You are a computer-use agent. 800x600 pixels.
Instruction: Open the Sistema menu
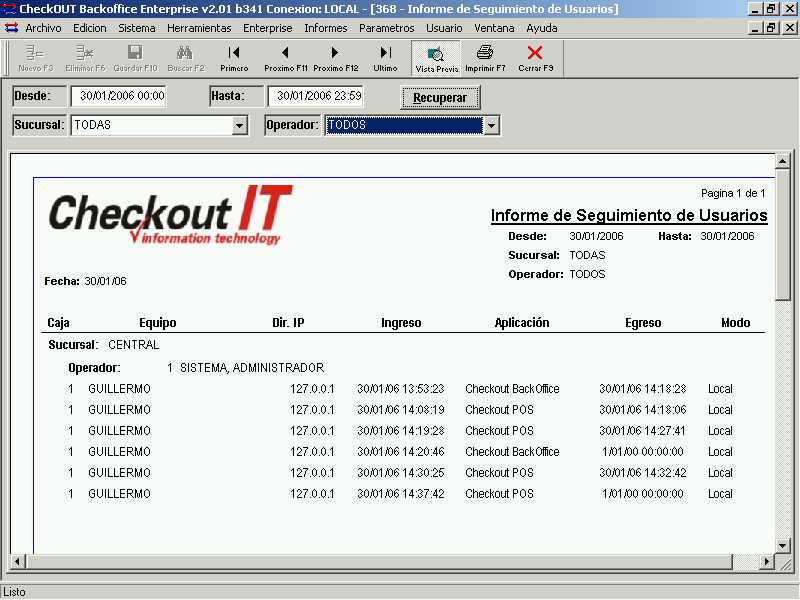137,28
